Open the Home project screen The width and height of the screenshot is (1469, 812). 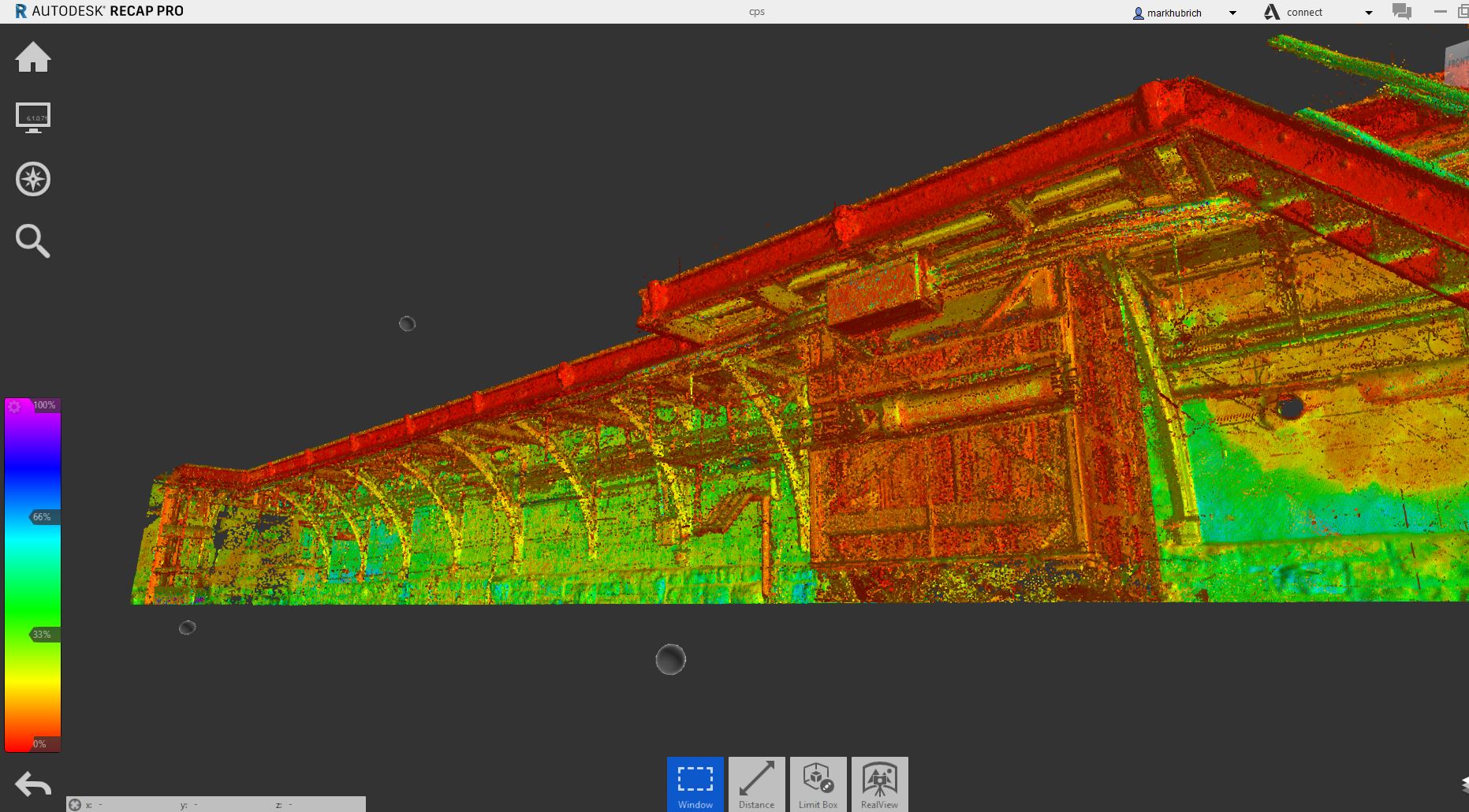click(33, 57)
